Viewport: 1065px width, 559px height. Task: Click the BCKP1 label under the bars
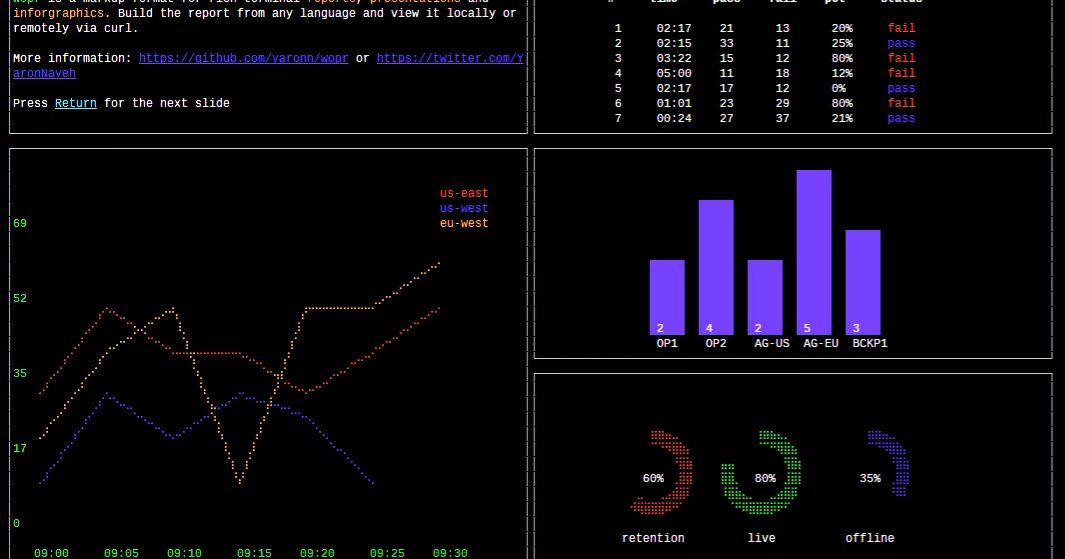pos(869,343)
